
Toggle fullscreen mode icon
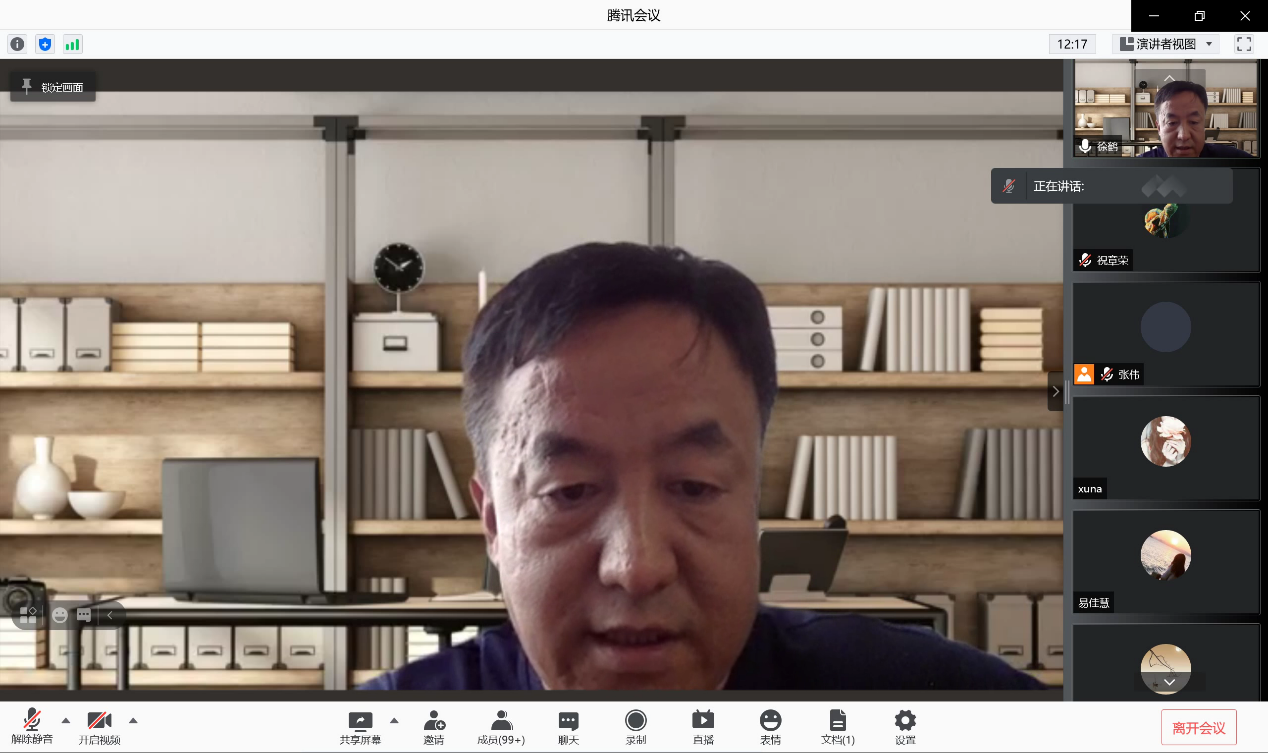(x=1243, y=44)
